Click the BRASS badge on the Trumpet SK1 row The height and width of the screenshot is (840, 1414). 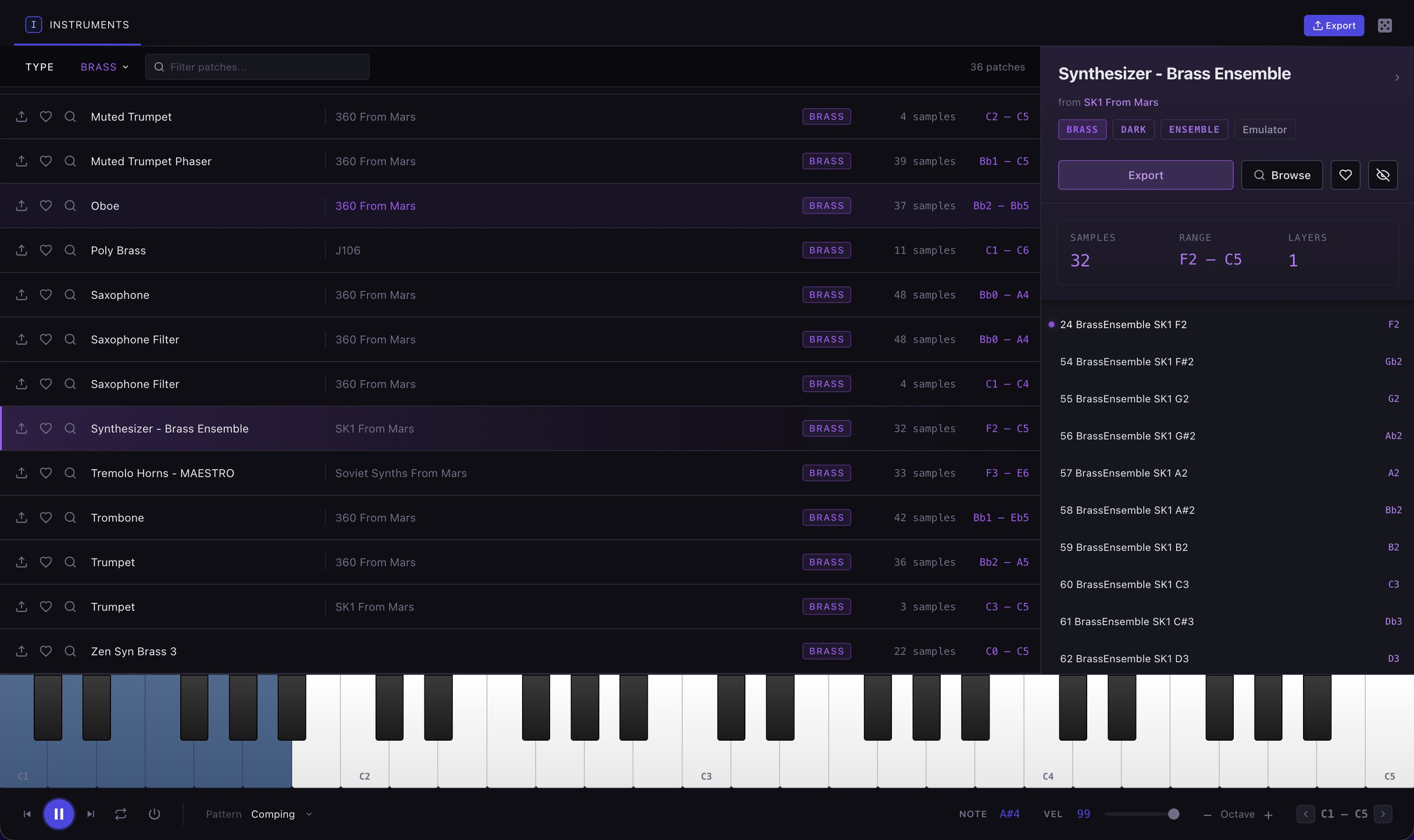(826, 606)
